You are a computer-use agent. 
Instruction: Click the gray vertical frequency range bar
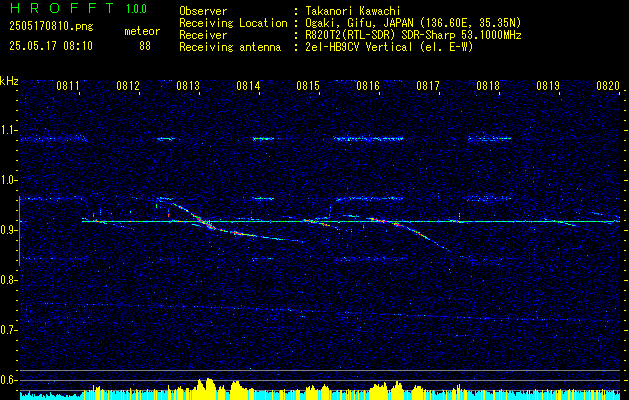(19, 231)
